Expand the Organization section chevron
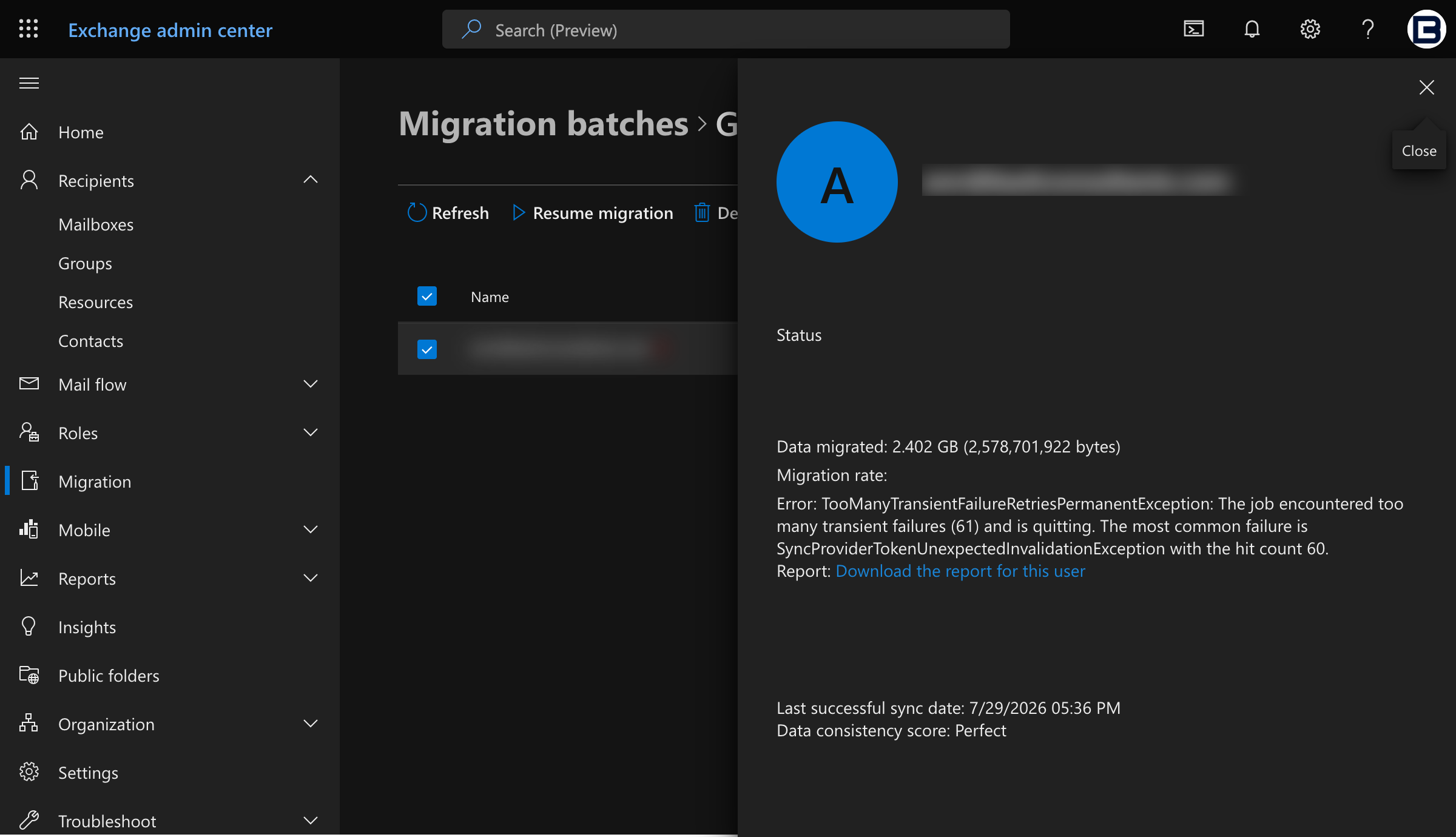This screenshot has height=837, width=1456. (x=310, y=724)
